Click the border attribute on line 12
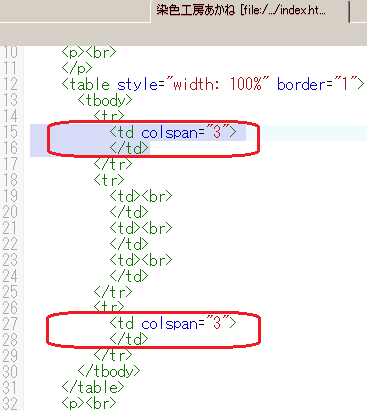Image resolution: width=367 pixels, height=411 pixels. coord(301,84)
